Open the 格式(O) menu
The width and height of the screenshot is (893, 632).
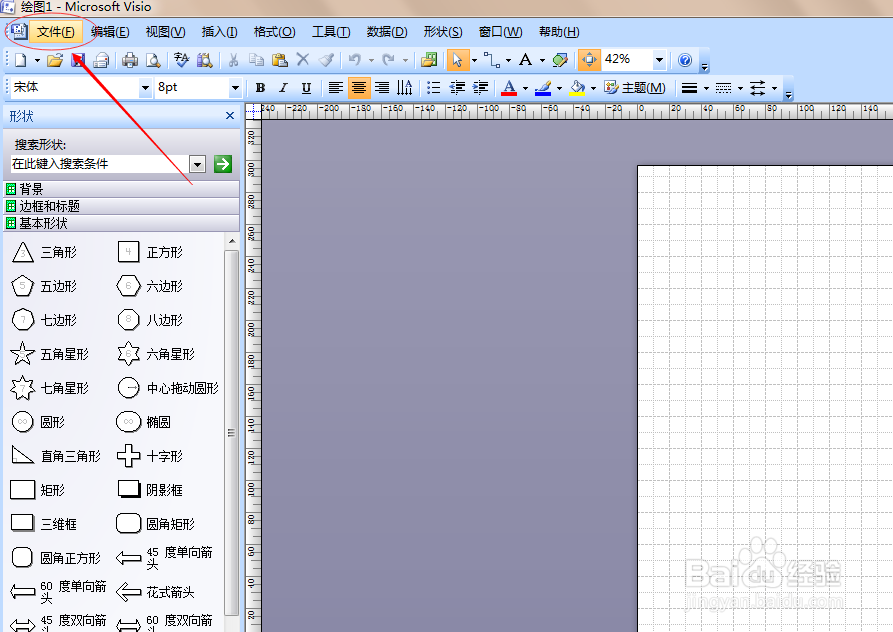274,32
